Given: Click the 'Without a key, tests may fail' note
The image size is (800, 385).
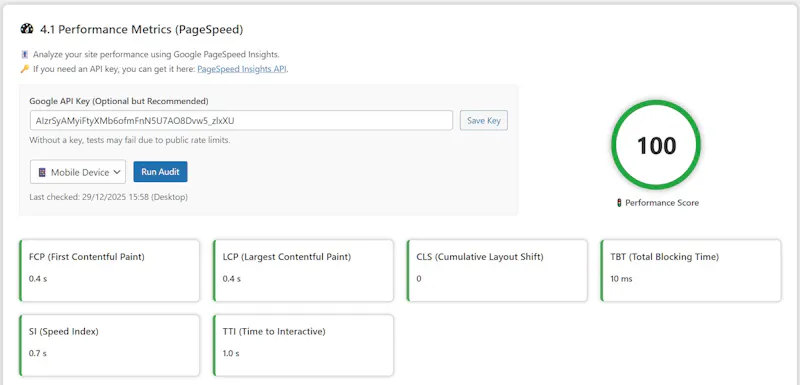Looking at the screenshot, I should click(130, 140).
